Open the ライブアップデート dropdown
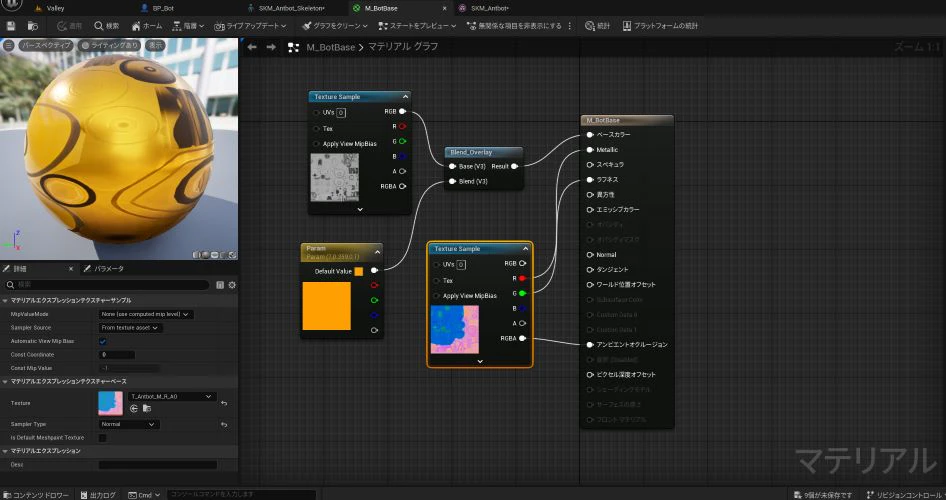The height and width of the screenshot is (500, 946). 250,26
